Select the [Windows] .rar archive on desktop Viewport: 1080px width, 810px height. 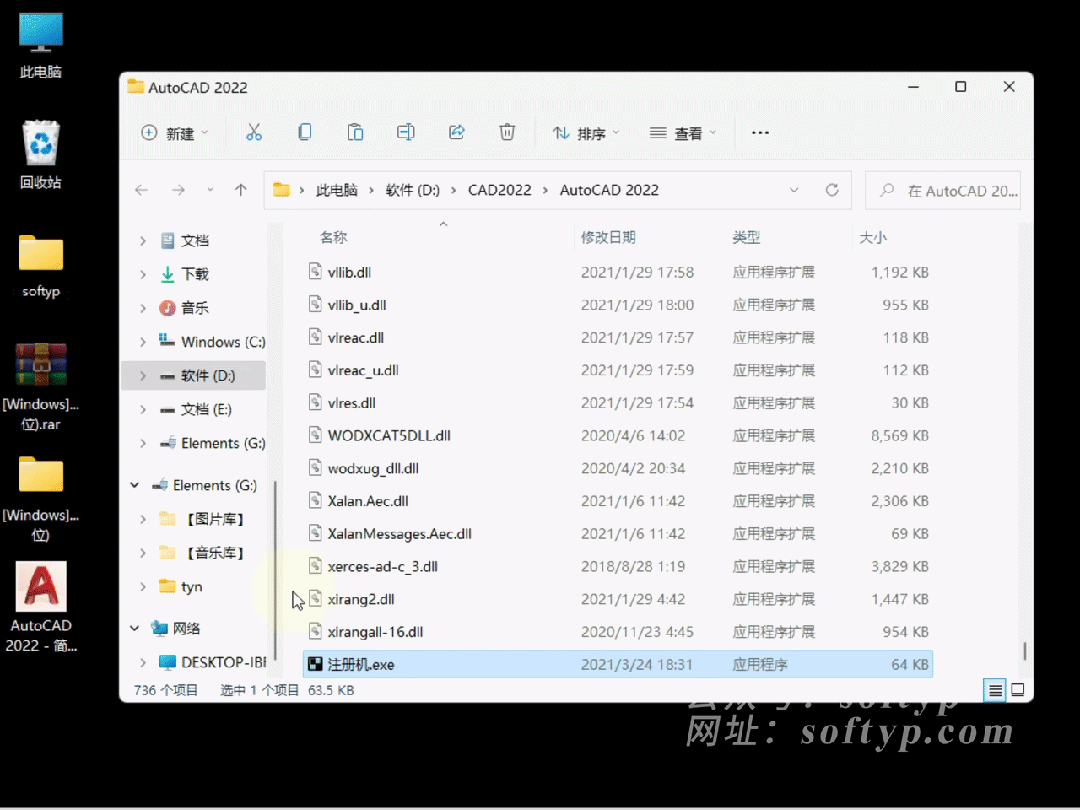[x=41, y=387]
